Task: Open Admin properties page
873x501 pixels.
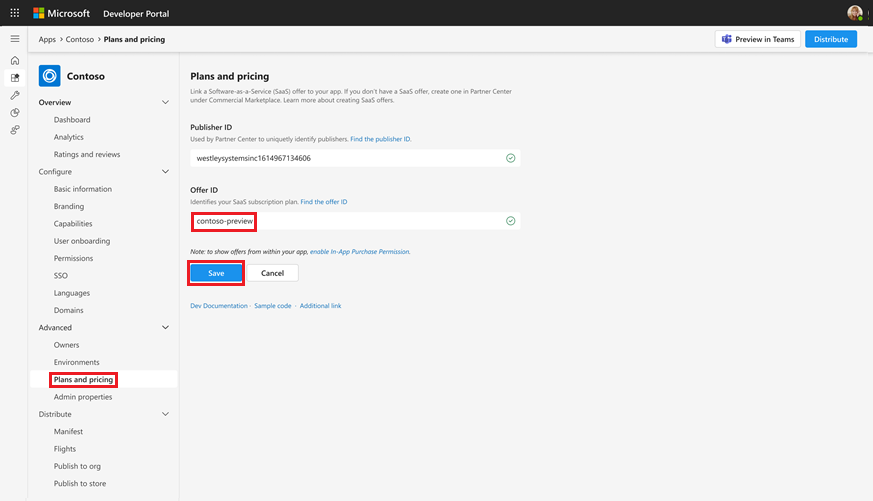Action: click(83, 397)
